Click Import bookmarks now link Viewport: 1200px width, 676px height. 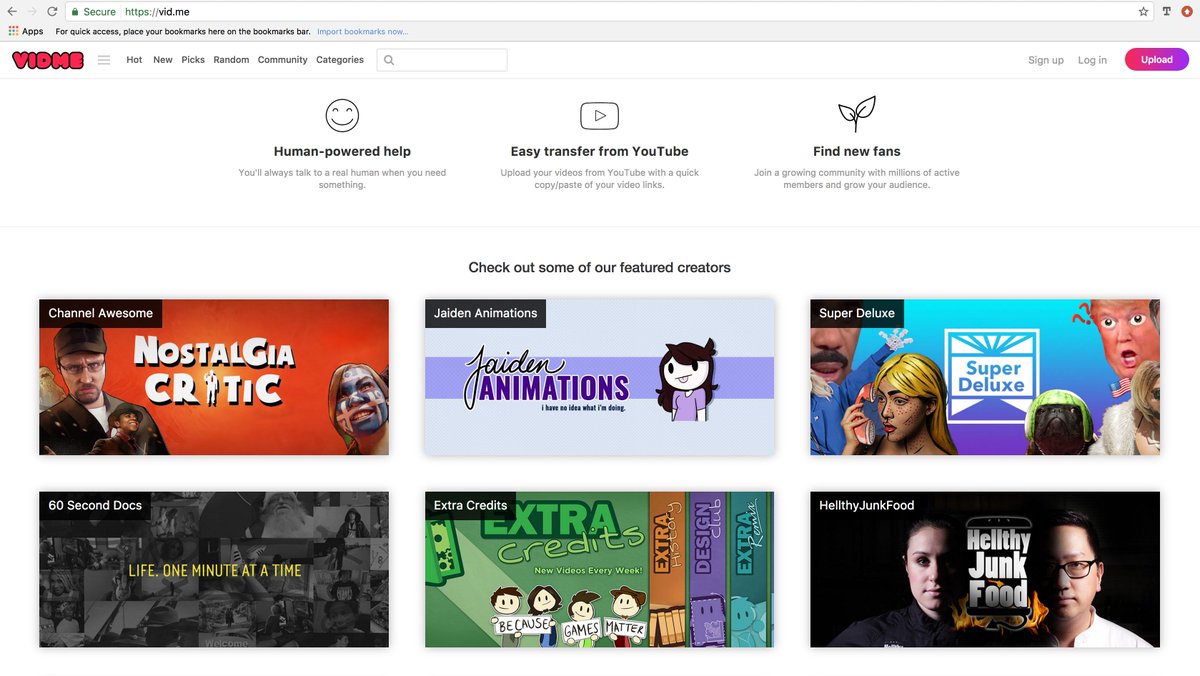point(363,31)
